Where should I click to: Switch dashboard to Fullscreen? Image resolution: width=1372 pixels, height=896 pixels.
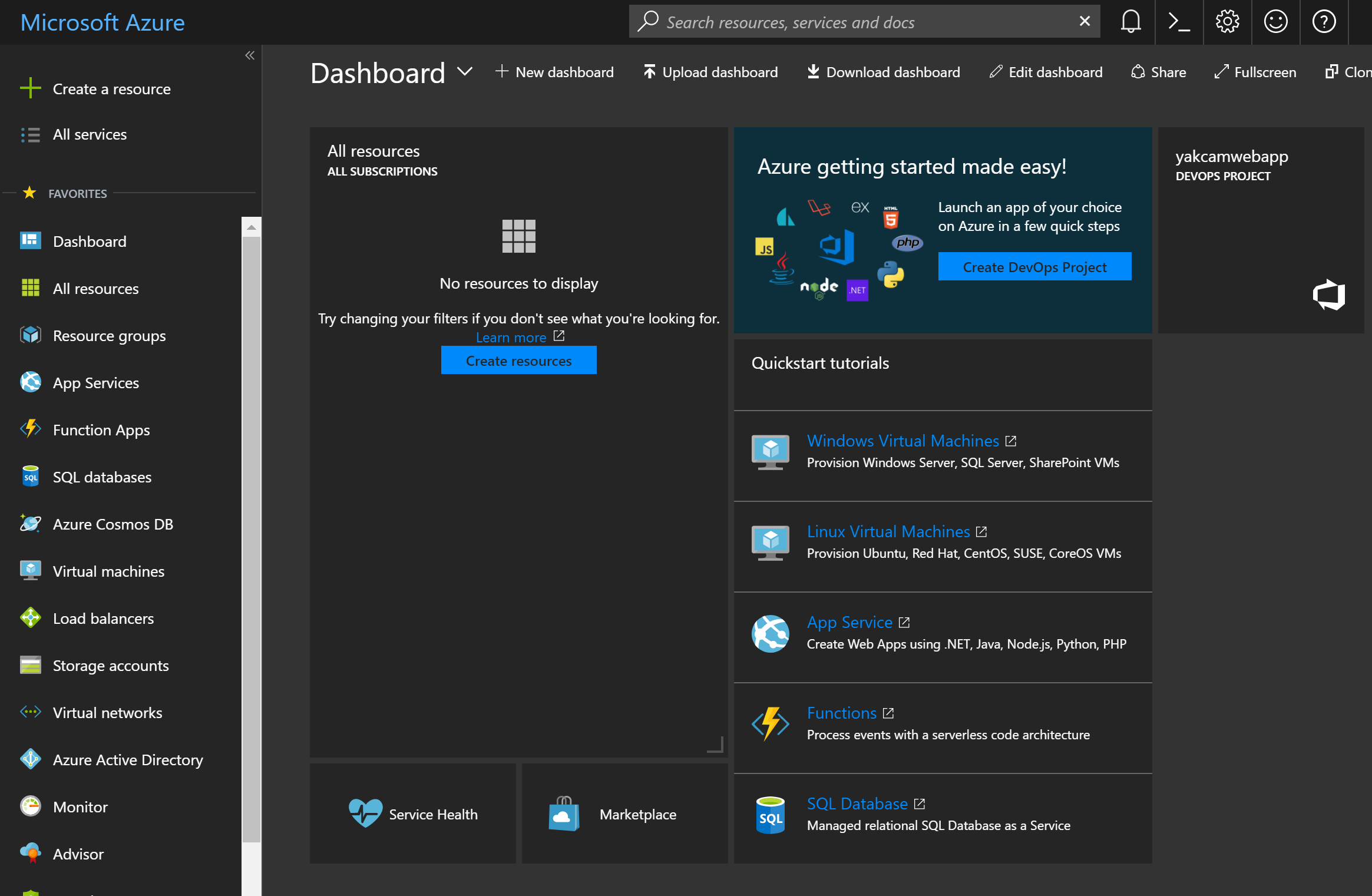[1255, 72]
